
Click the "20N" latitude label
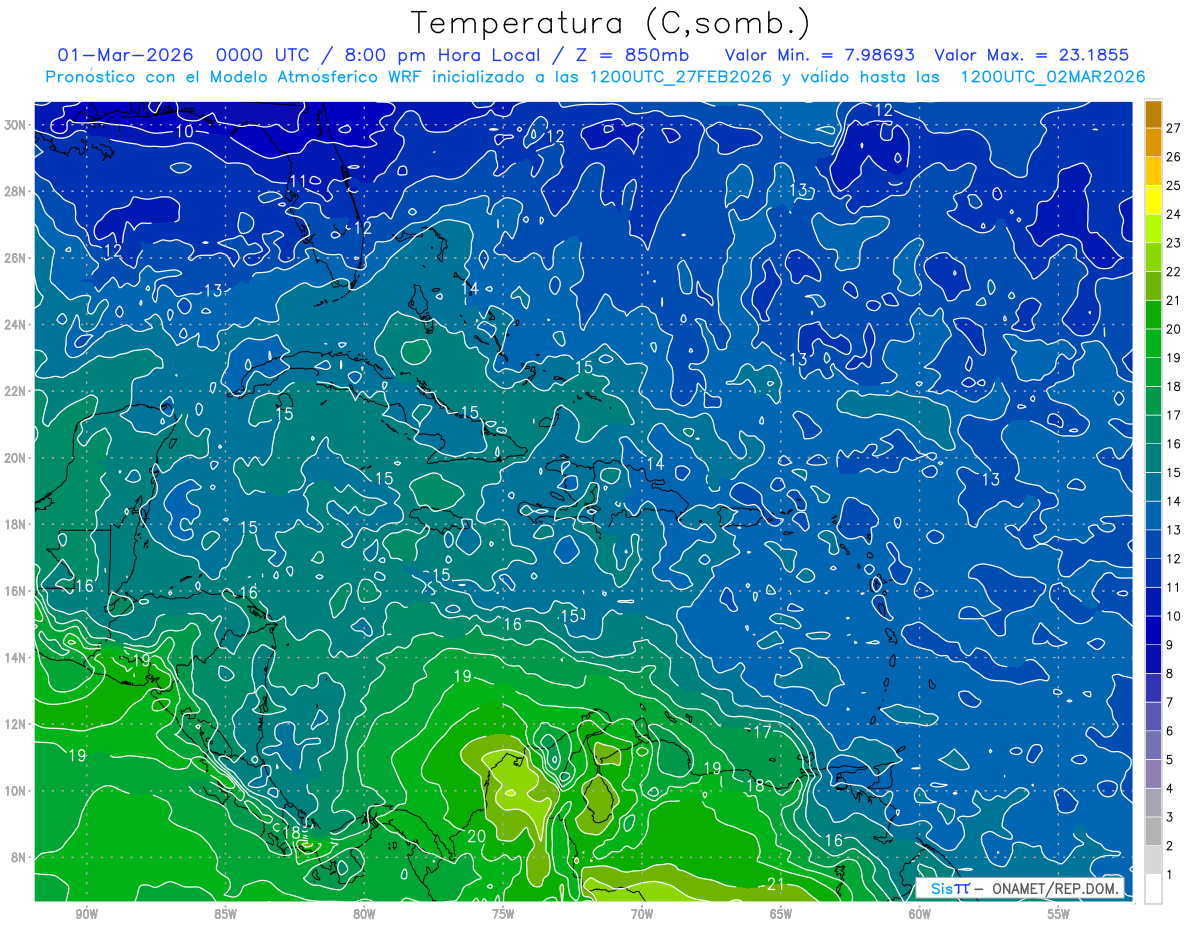[x=16, y=458]
